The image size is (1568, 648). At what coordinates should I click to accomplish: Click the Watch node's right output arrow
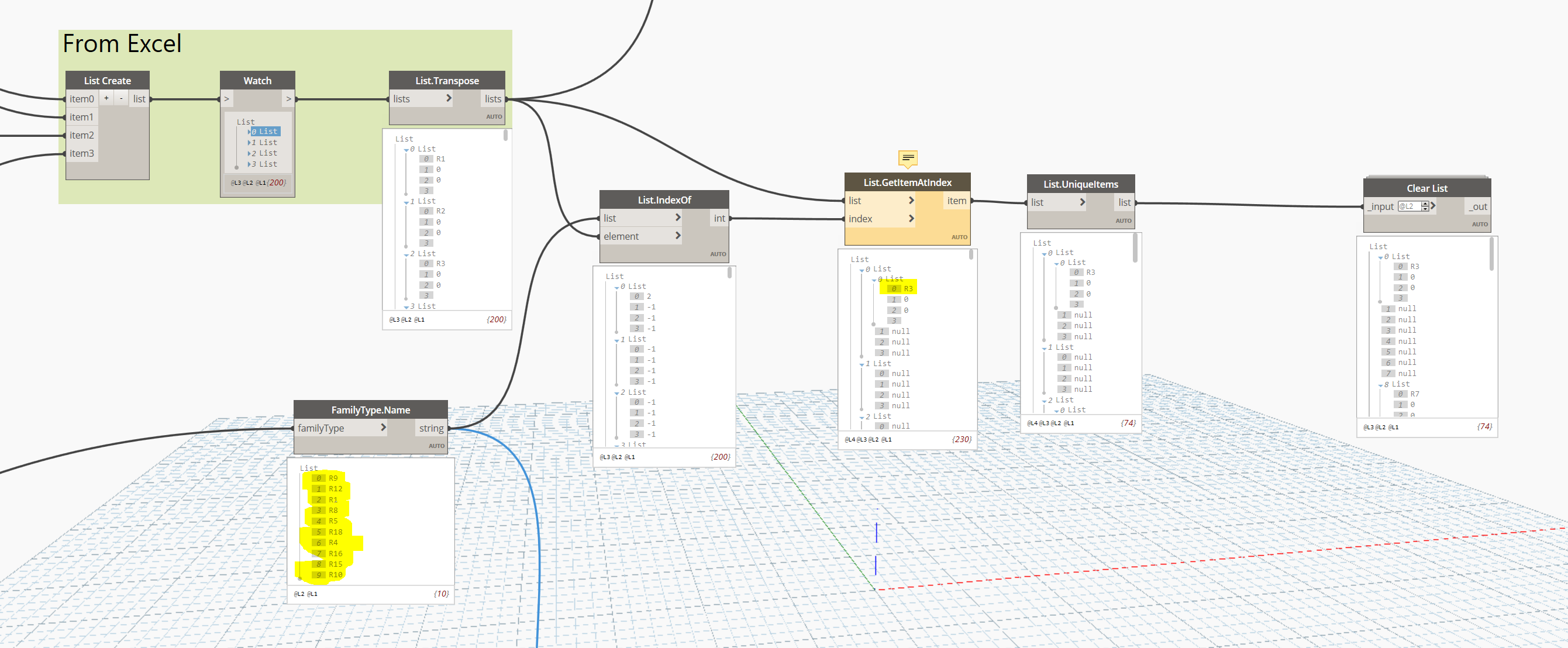[288, 99]
